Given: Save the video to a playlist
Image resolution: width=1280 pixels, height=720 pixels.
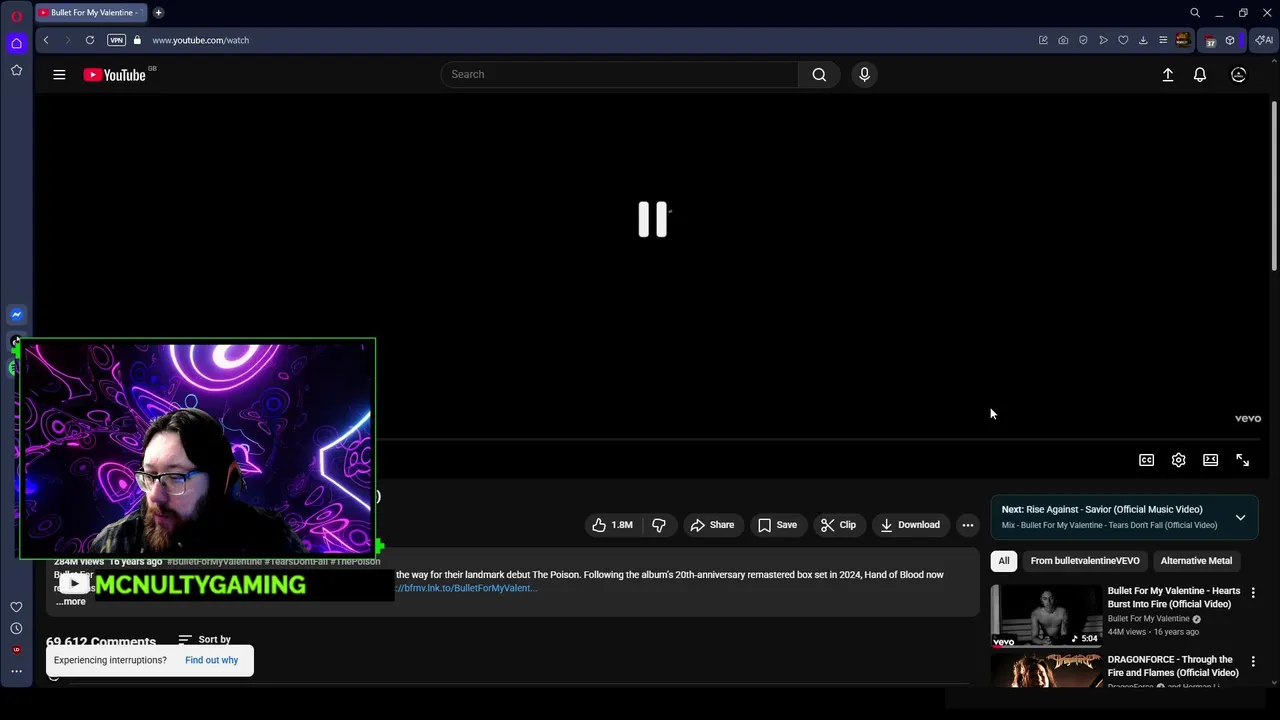Looking at the screenshot, I should click(778, 525).
